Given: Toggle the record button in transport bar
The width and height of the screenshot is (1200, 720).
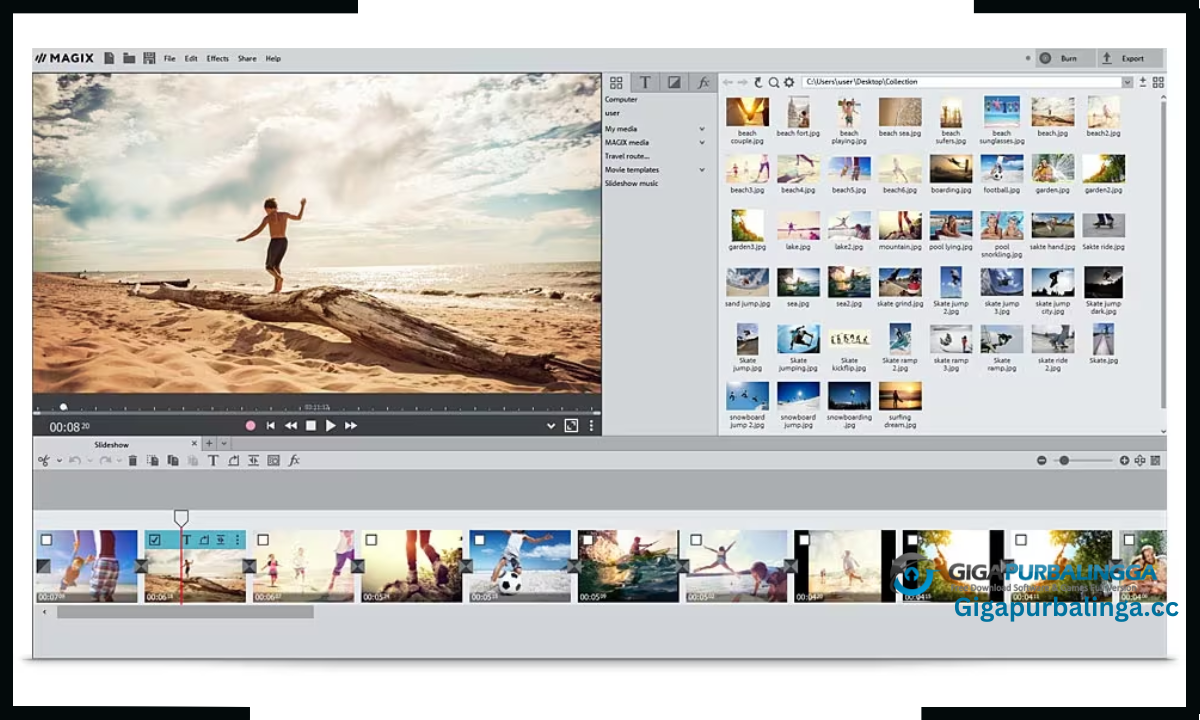Looking at the screenshot, I should [250, 425].
